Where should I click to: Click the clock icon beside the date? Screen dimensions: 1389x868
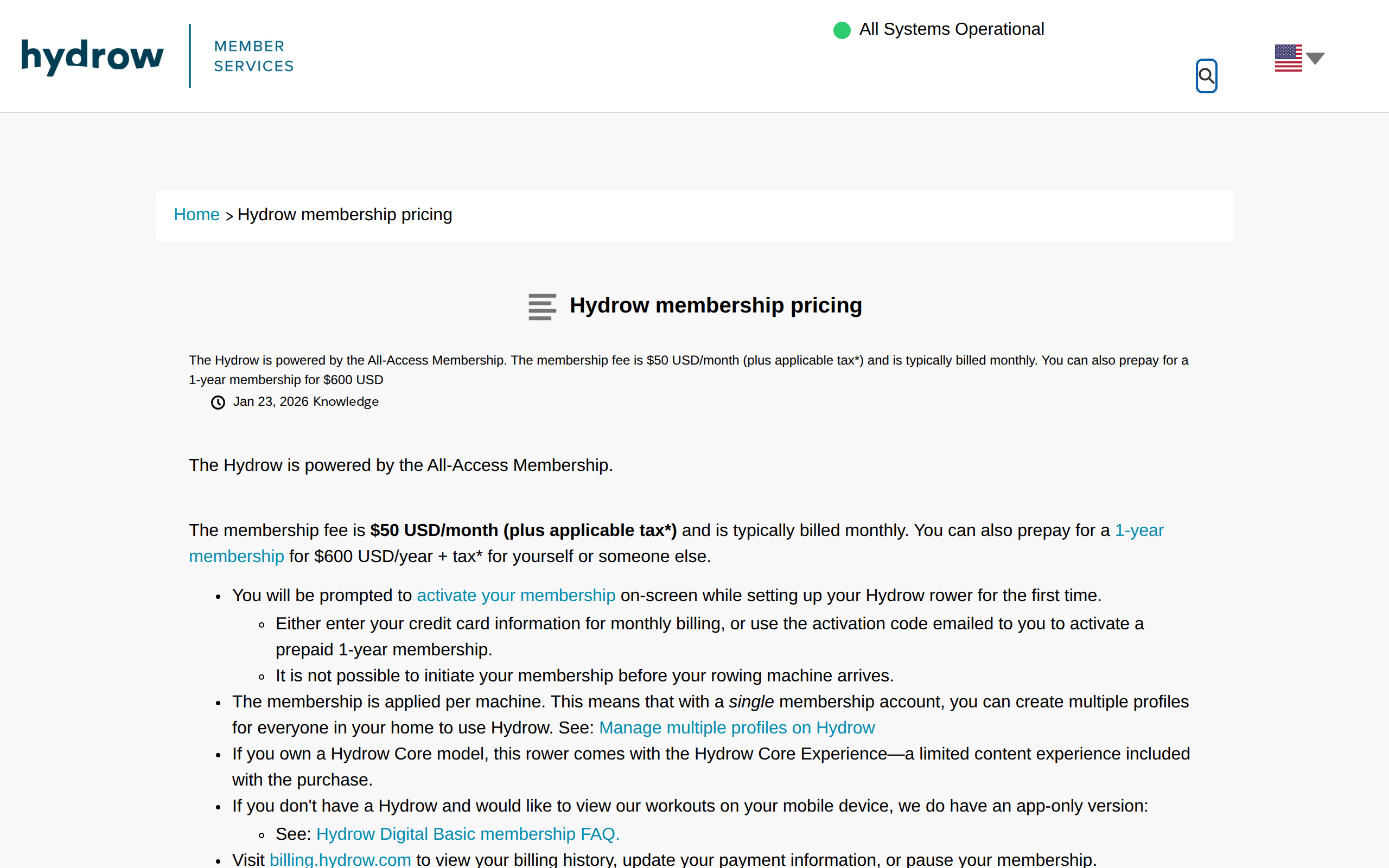218,403
